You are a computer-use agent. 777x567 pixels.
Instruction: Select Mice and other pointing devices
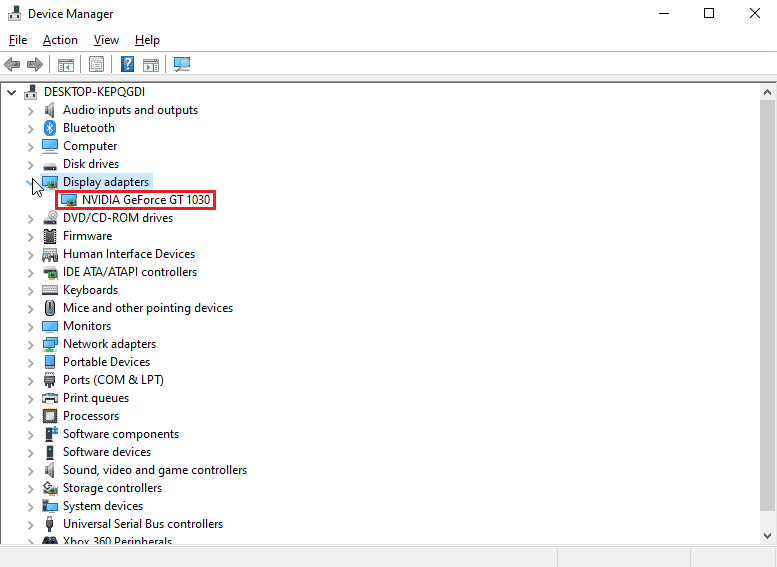pyautogui.click(x=148, y=308)
